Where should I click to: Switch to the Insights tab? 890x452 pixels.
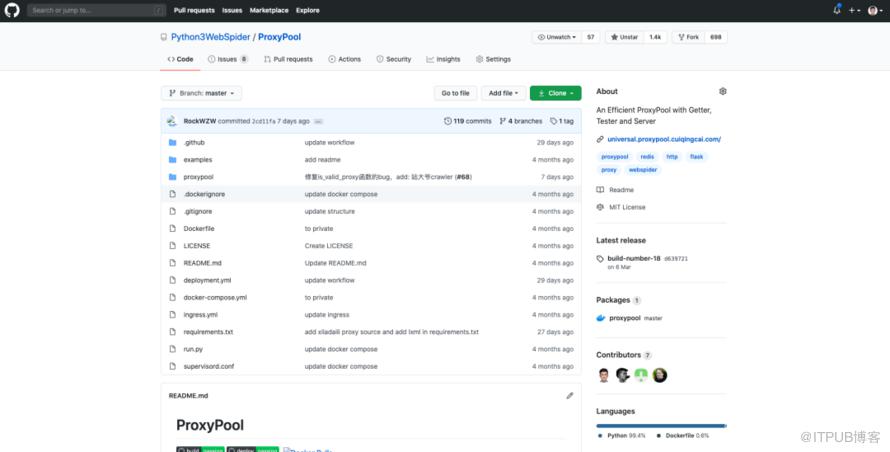443,59
